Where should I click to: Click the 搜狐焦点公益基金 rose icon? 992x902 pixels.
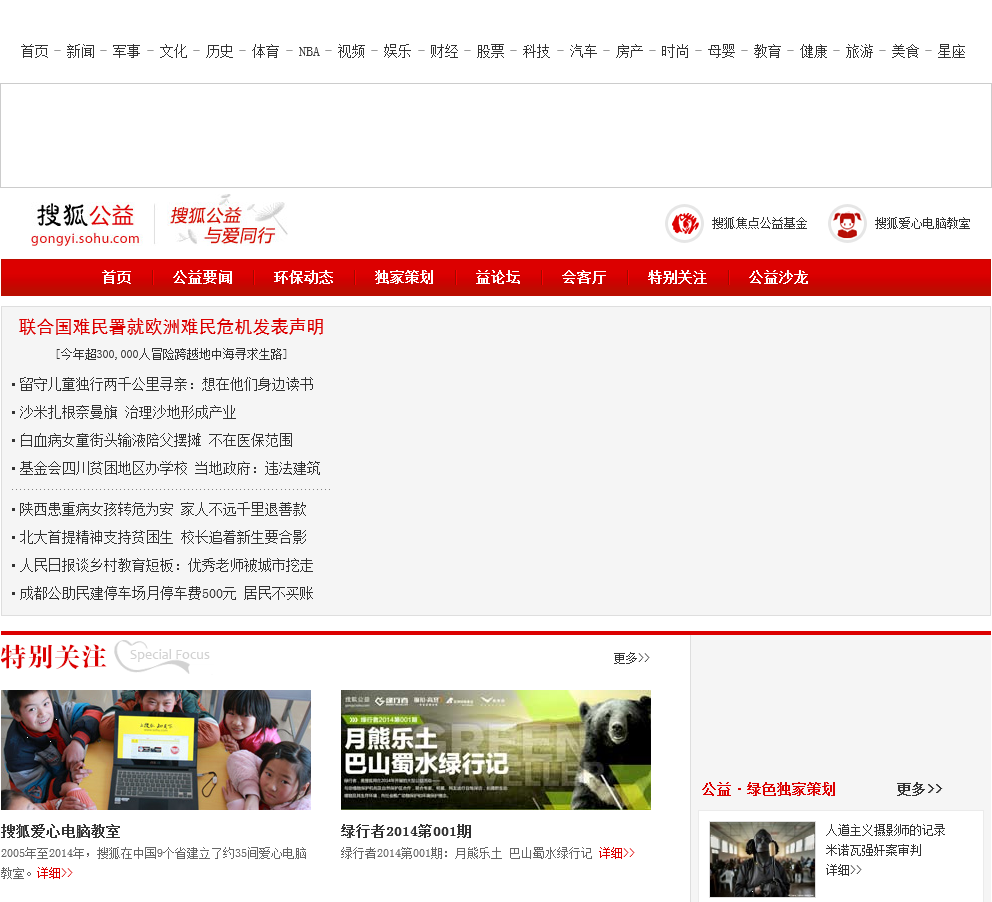point(684,223)
